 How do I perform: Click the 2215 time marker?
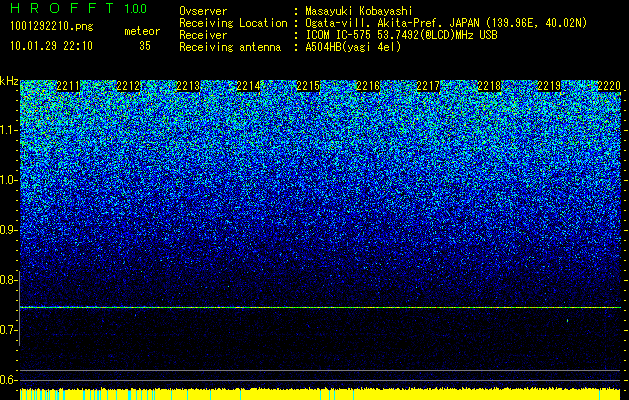tap(308, 86)
